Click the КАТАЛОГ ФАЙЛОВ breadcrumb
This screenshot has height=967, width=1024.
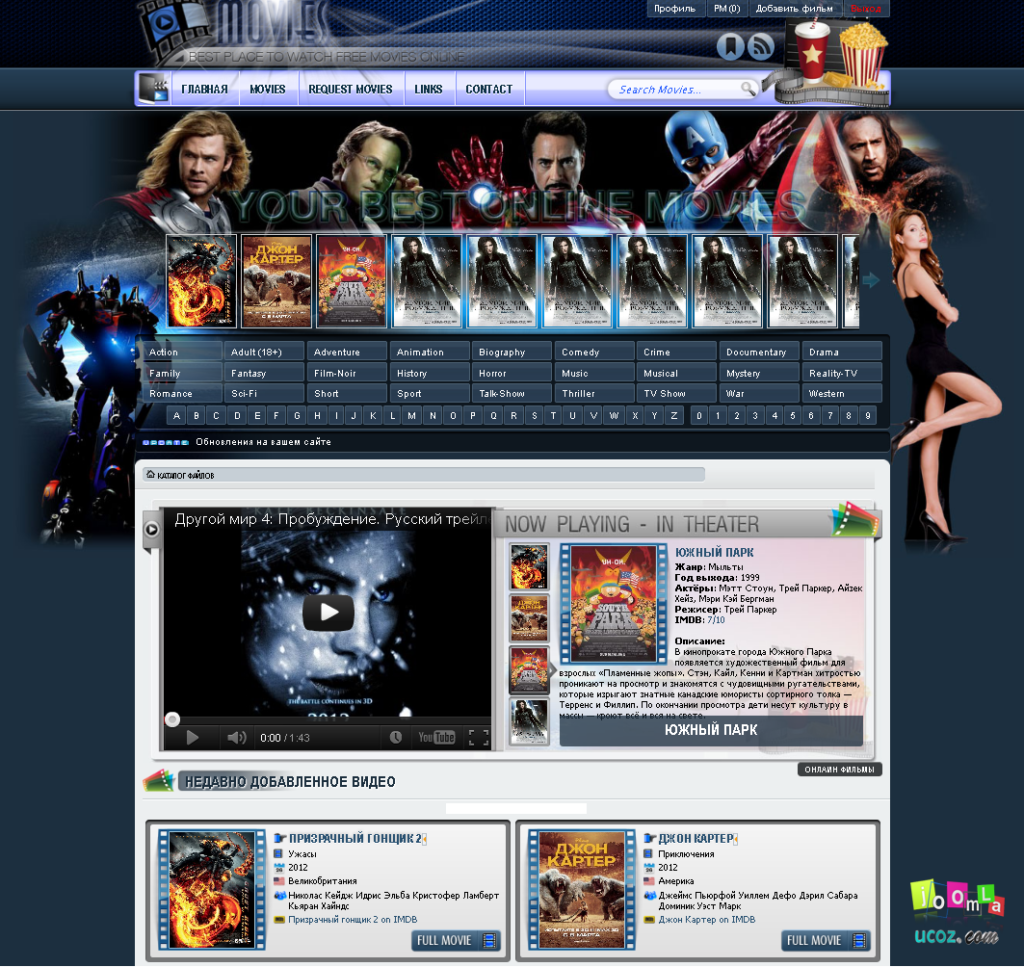point(185,475)
